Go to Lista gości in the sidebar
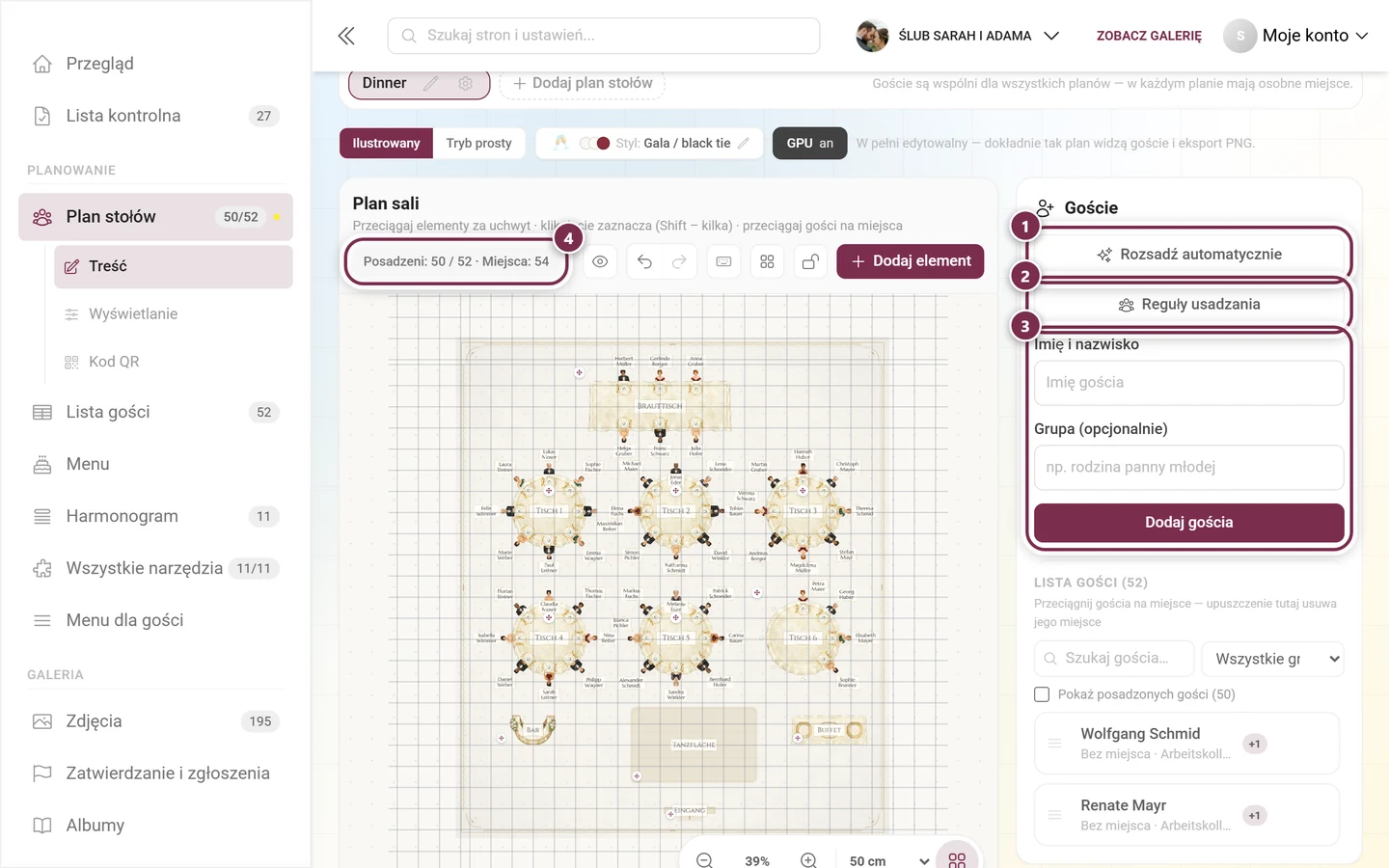The height and width of the screenshot is (868, 1389). click(155, 413)
